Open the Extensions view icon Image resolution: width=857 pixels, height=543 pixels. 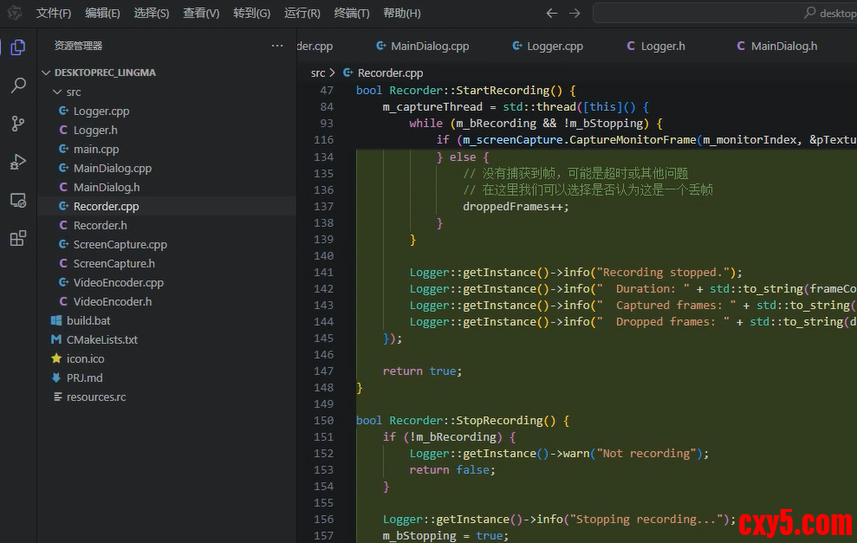pyautogui.click(x=18, y=238)
